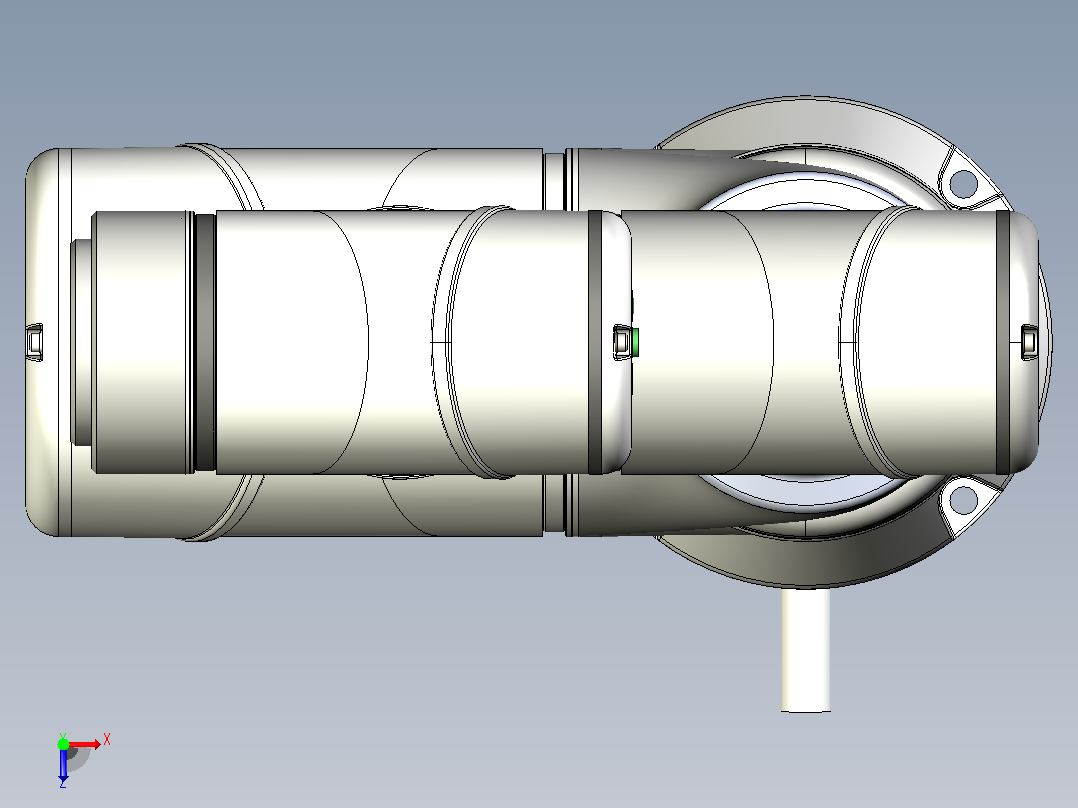The width and height of the screenshot is (1078, 808).
Task: Click the blue Z axis arrow of the orientation triad
Action: (63, 765)
